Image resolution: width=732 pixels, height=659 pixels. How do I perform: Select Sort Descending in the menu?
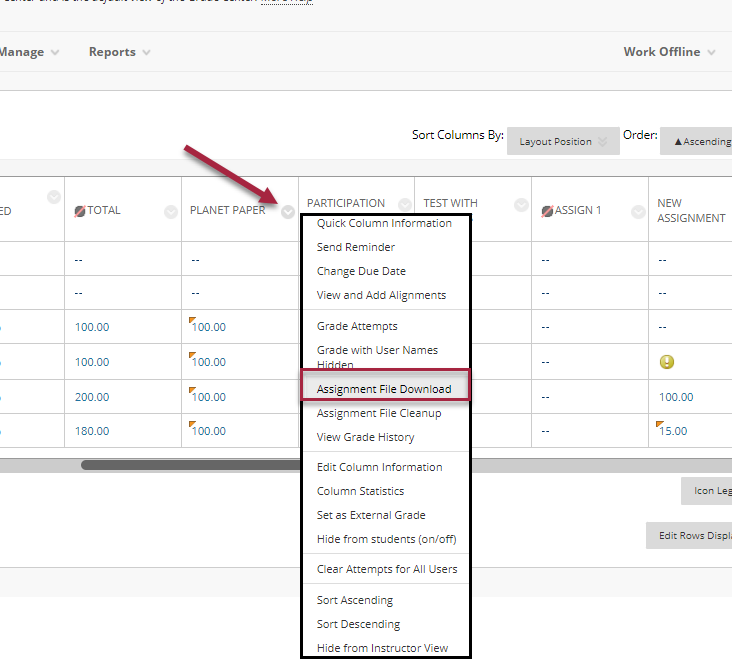point(359,624)
